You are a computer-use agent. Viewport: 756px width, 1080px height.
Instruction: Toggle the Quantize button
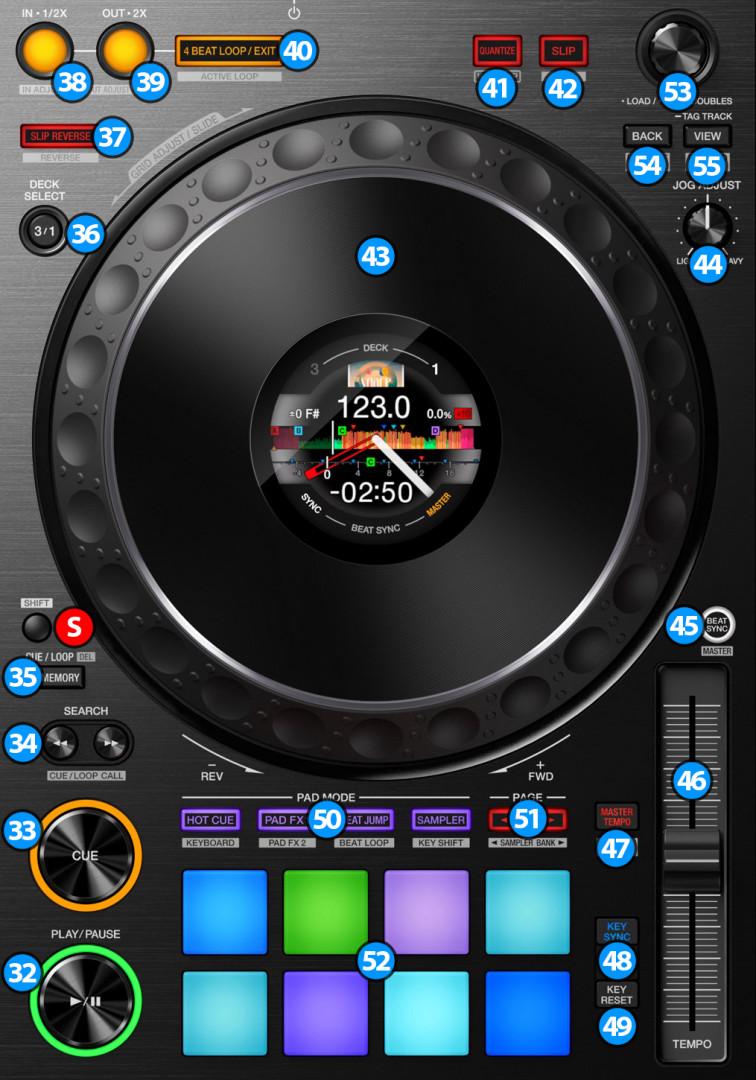point(496,50)
